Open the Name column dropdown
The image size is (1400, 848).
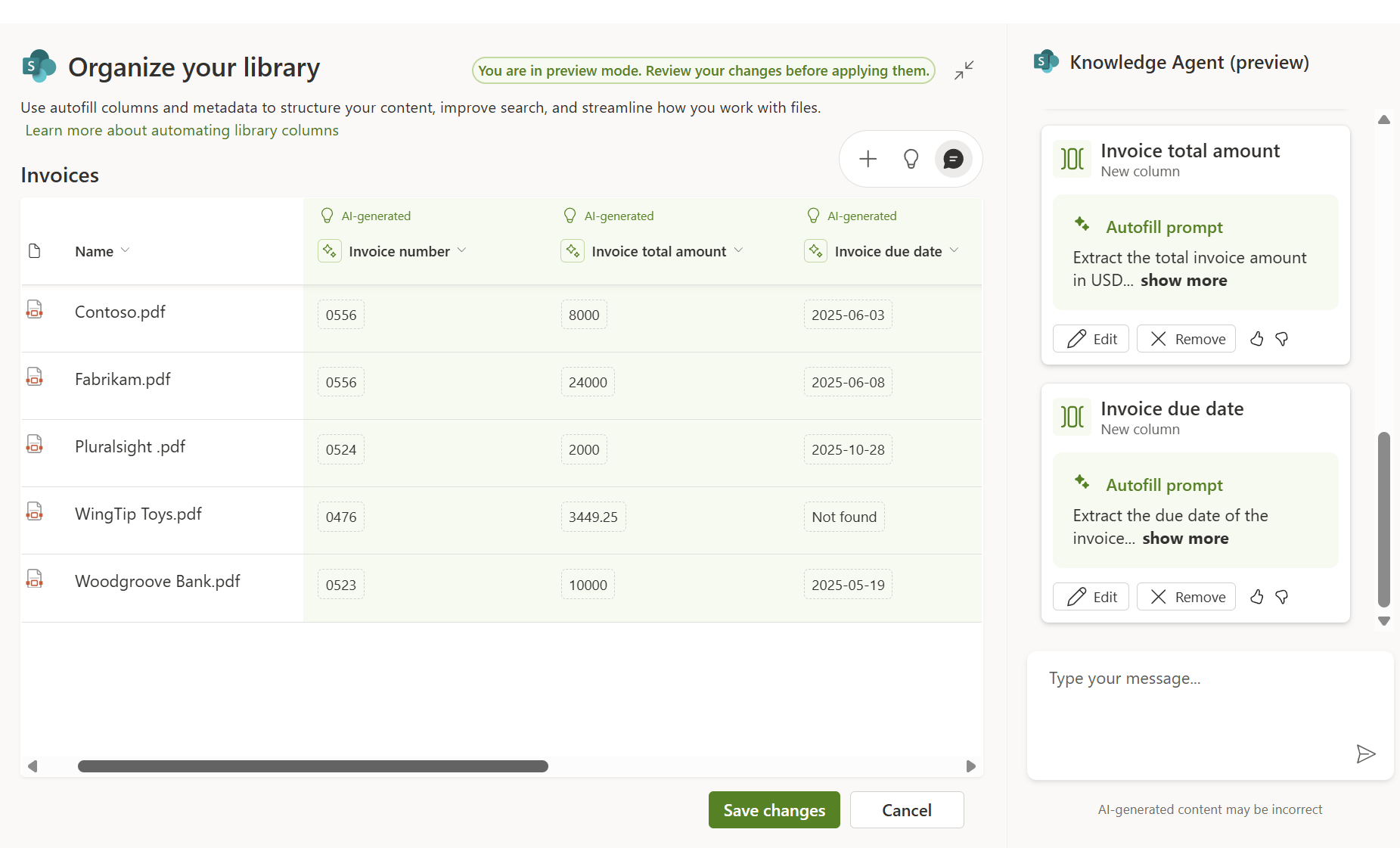point(125,250)
